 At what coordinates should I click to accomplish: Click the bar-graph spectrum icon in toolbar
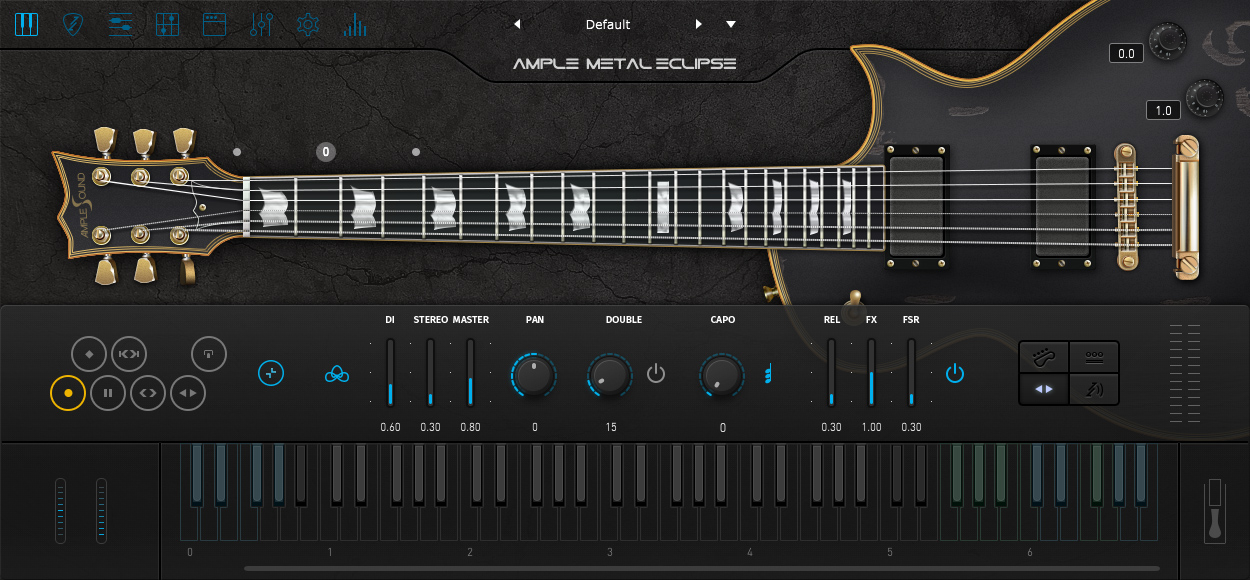coord(354,24)
